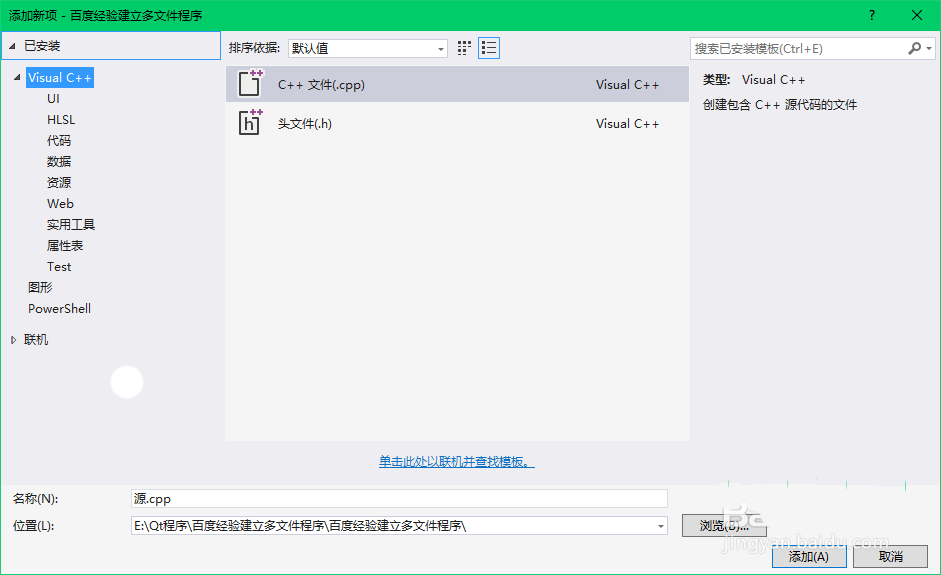Click the 联机 label
Screen dimensions: 941x575
tap(36, 340)
